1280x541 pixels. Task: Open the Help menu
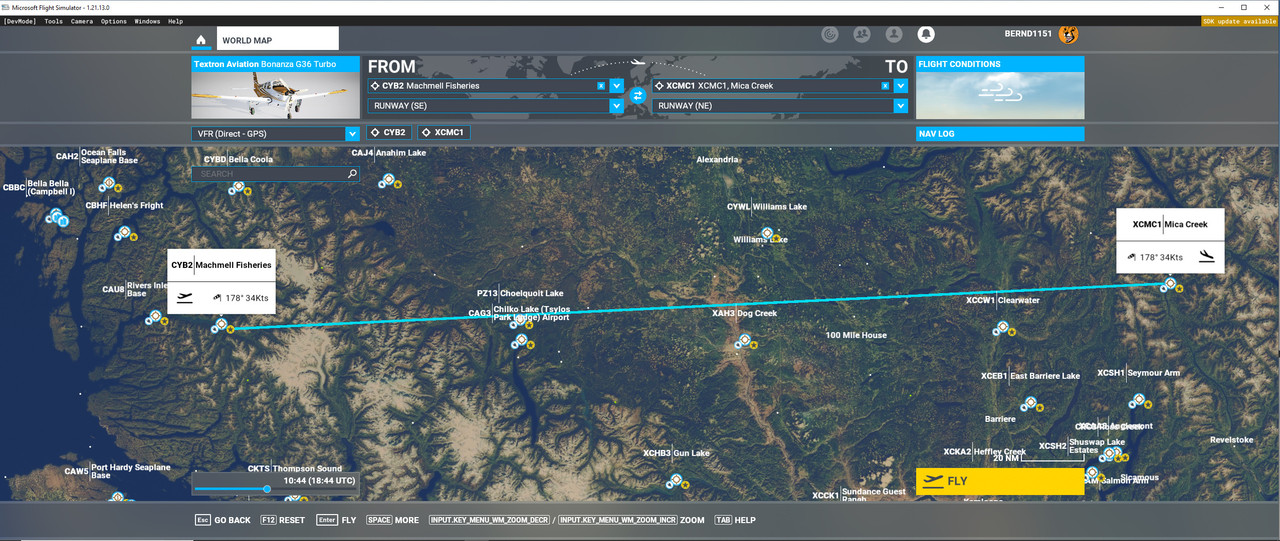[x=176, y=21]
